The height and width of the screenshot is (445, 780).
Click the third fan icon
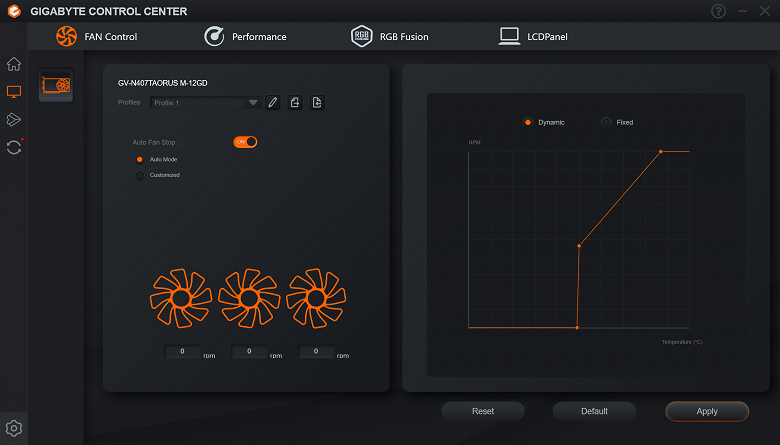(316, 298)
